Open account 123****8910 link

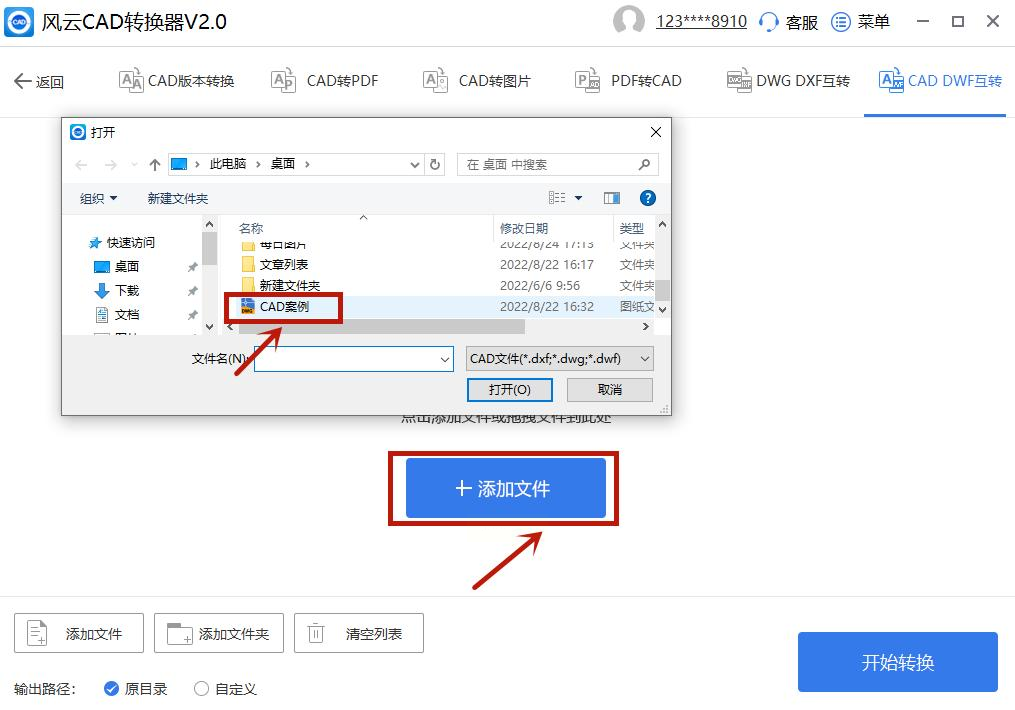click(x=701, y=21)
